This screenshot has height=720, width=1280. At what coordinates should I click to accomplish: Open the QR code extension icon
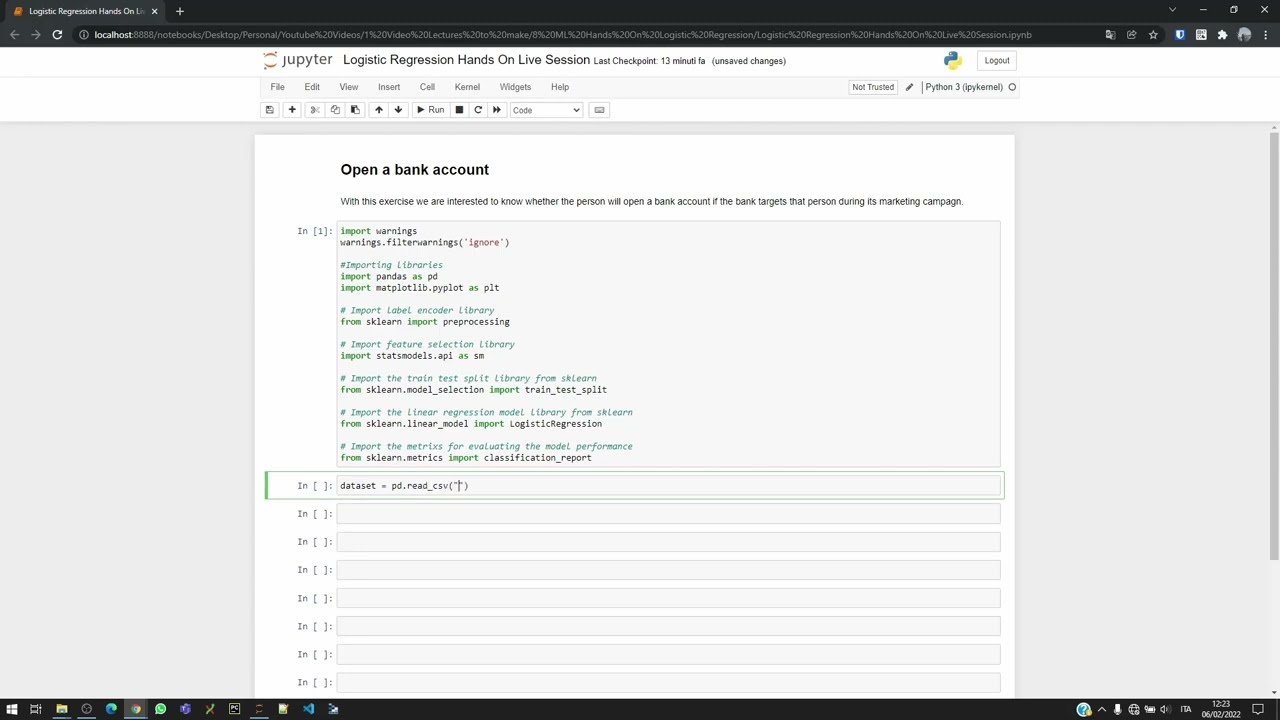[x=1201, y=35]
